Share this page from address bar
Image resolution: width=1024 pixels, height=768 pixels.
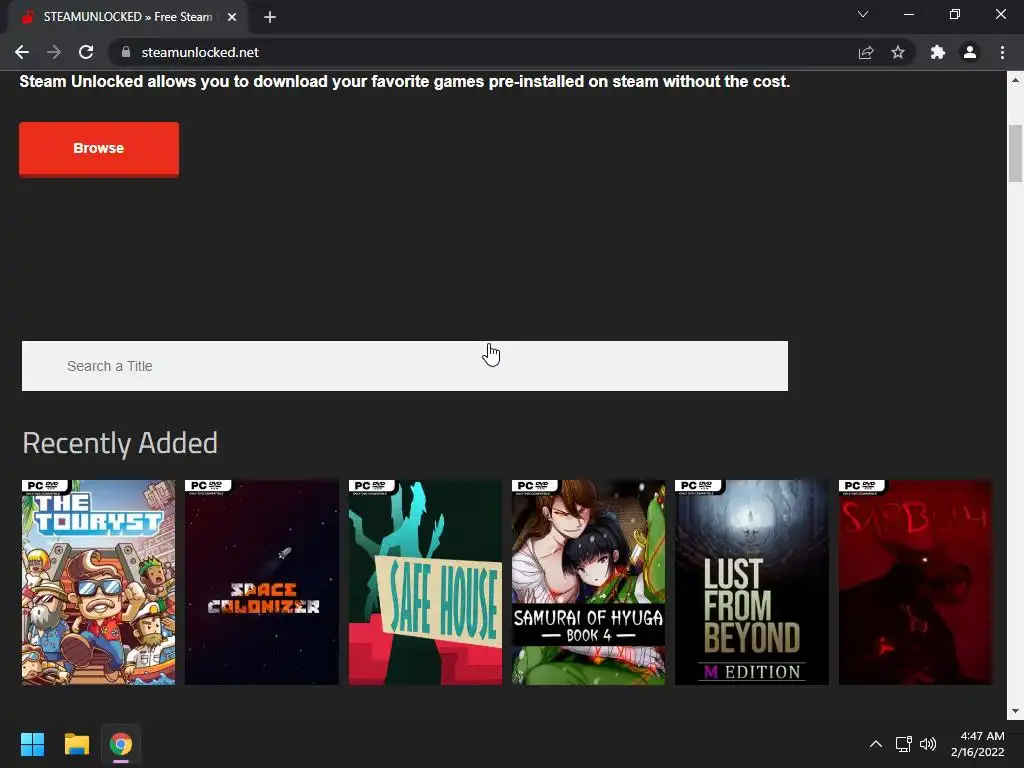point(866,52)
